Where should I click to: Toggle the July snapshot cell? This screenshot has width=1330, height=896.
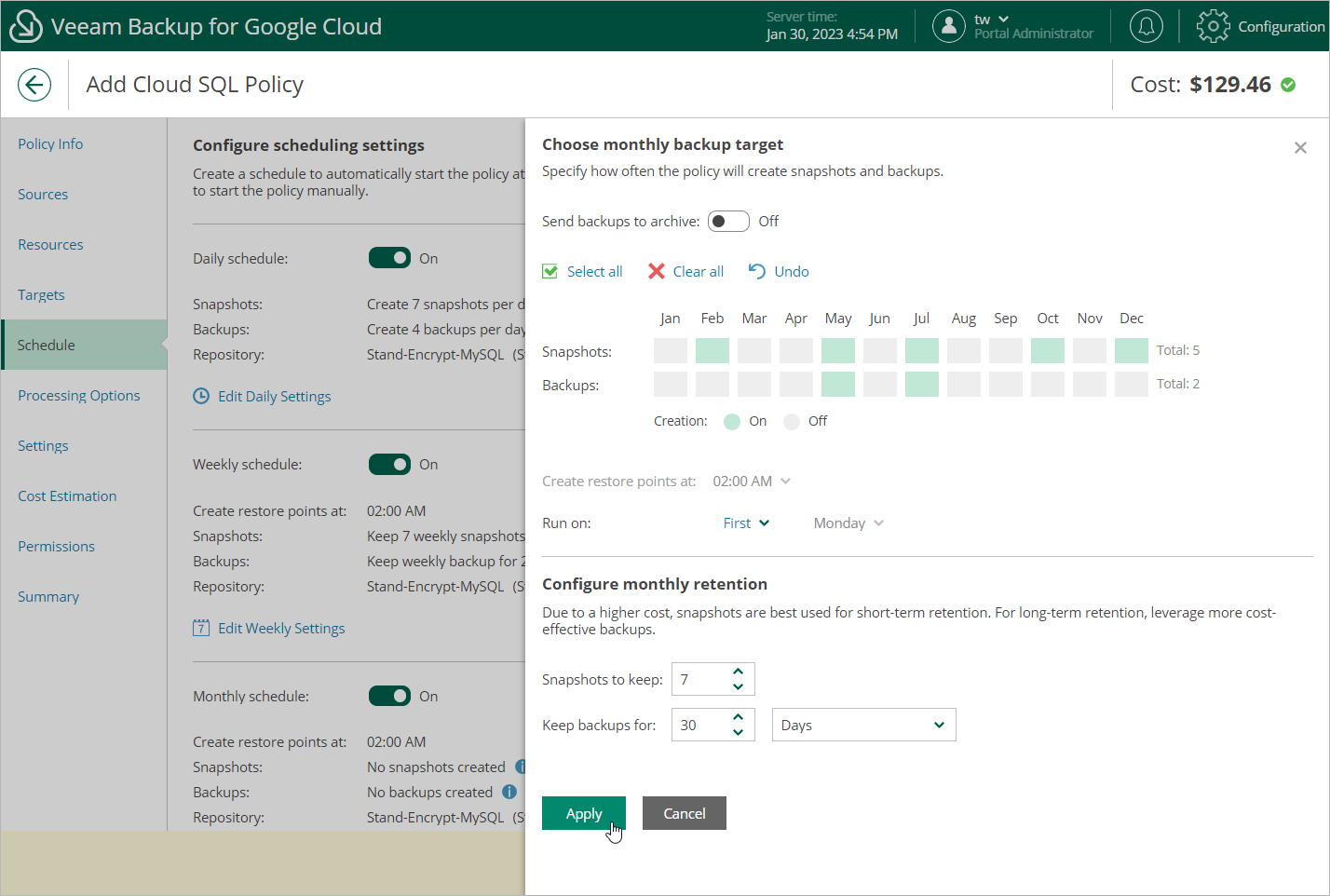tap(922, 351)
